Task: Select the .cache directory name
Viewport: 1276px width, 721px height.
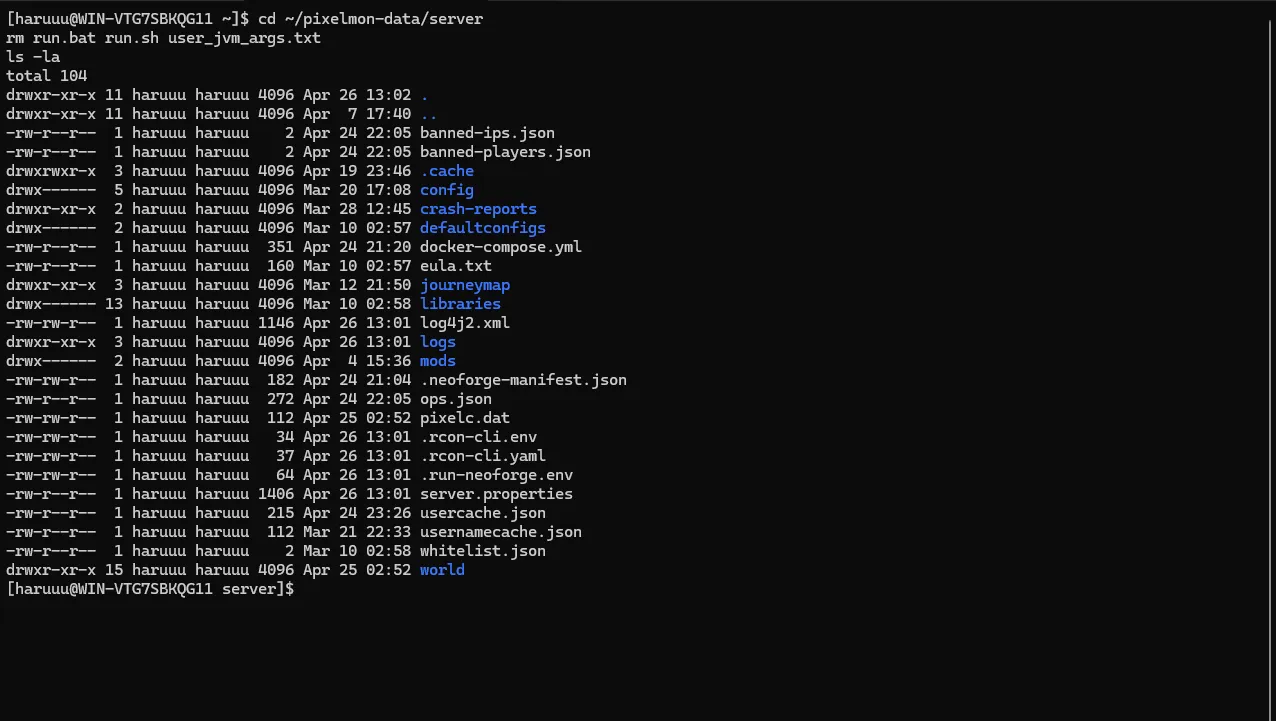Action: pyautogui.click(x=447, y=171)
